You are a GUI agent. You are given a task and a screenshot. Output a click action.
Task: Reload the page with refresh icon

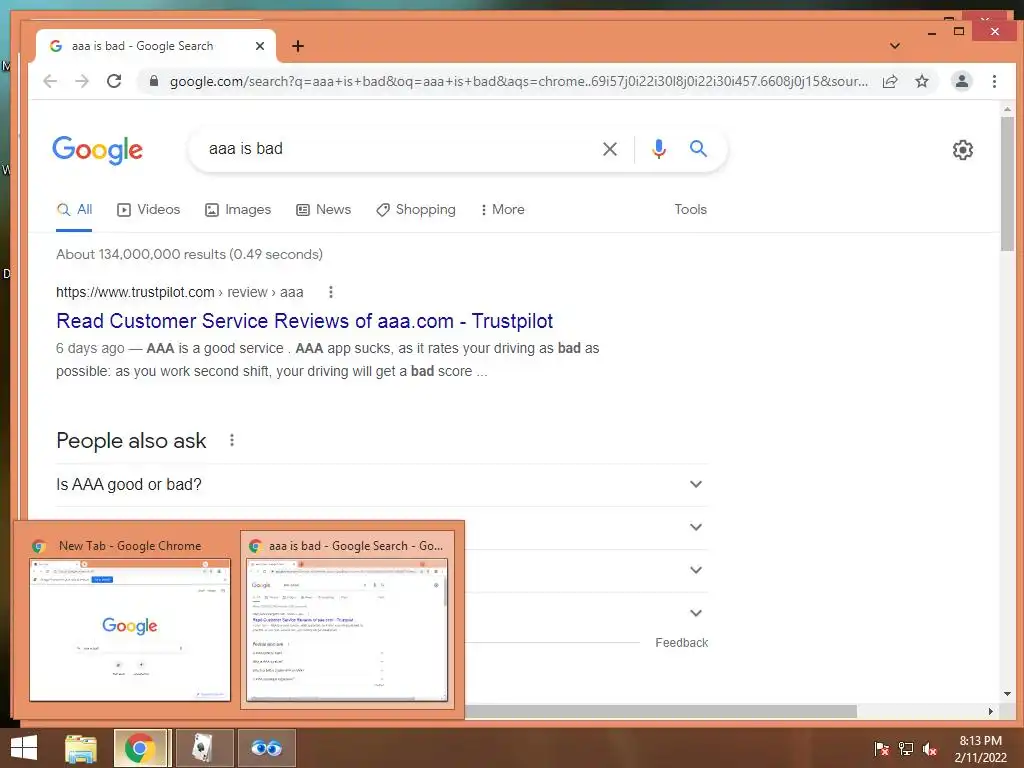[114, 81]
